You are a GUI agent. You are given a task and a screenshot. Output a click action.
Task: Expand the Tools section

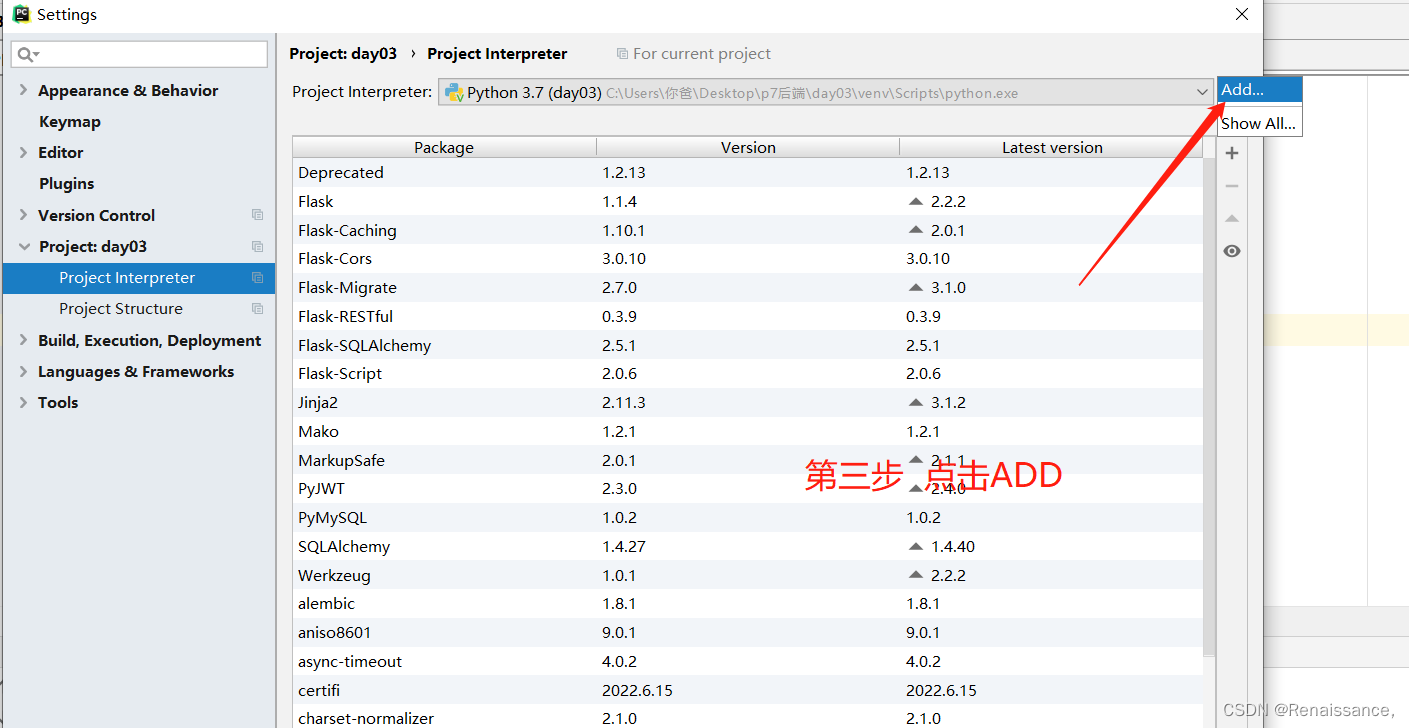(x=23, y=402)
